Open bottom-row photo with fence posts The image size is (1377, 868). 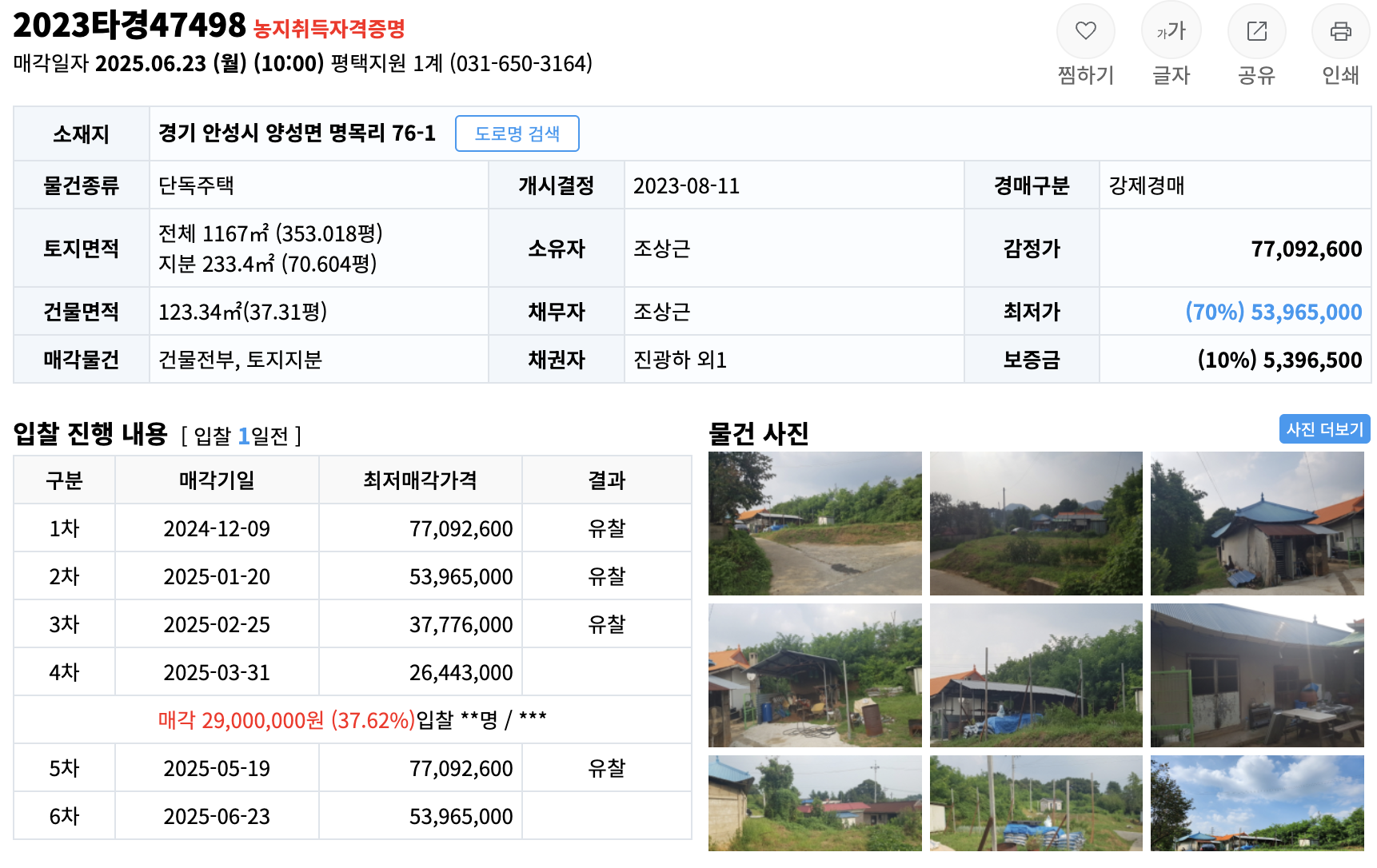click(1036, 803)
